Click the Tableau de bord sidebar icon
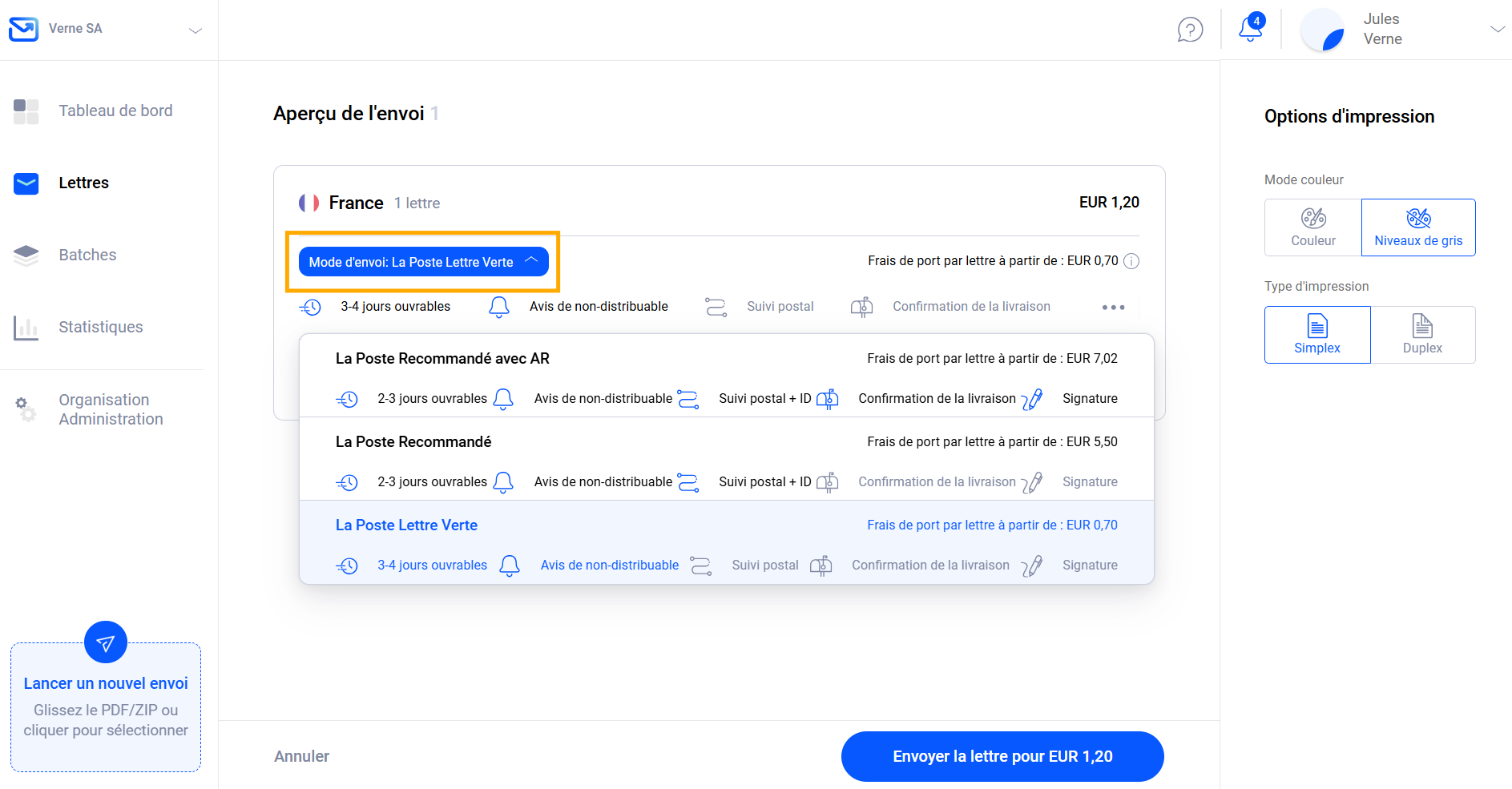This screenshot has height=789, width=1512. [x=26, y=111]
